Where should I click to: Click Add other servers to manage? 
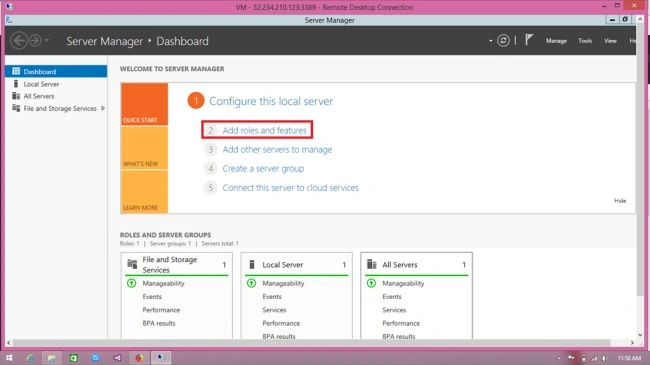277,149
